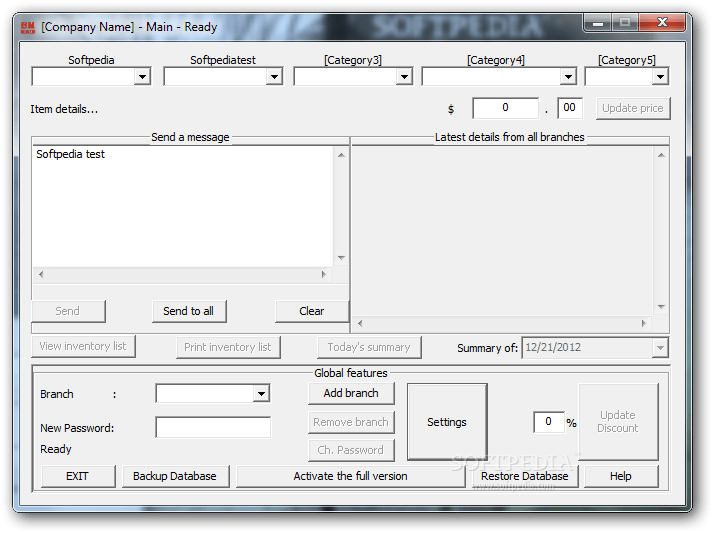Show Today's summary
Screen dimensions: 713x533
click(369, 347)
